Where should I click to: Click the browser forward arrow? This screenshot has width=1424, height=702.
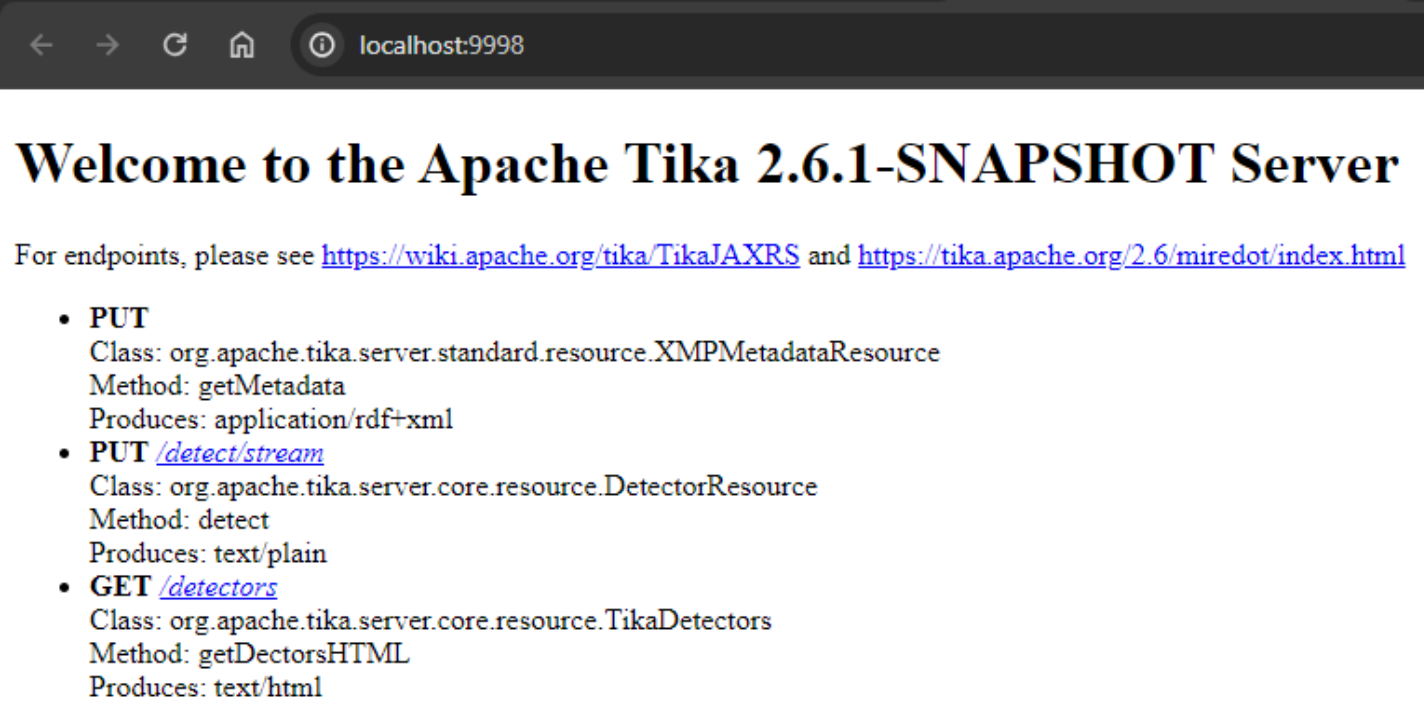tap(108, 45)
